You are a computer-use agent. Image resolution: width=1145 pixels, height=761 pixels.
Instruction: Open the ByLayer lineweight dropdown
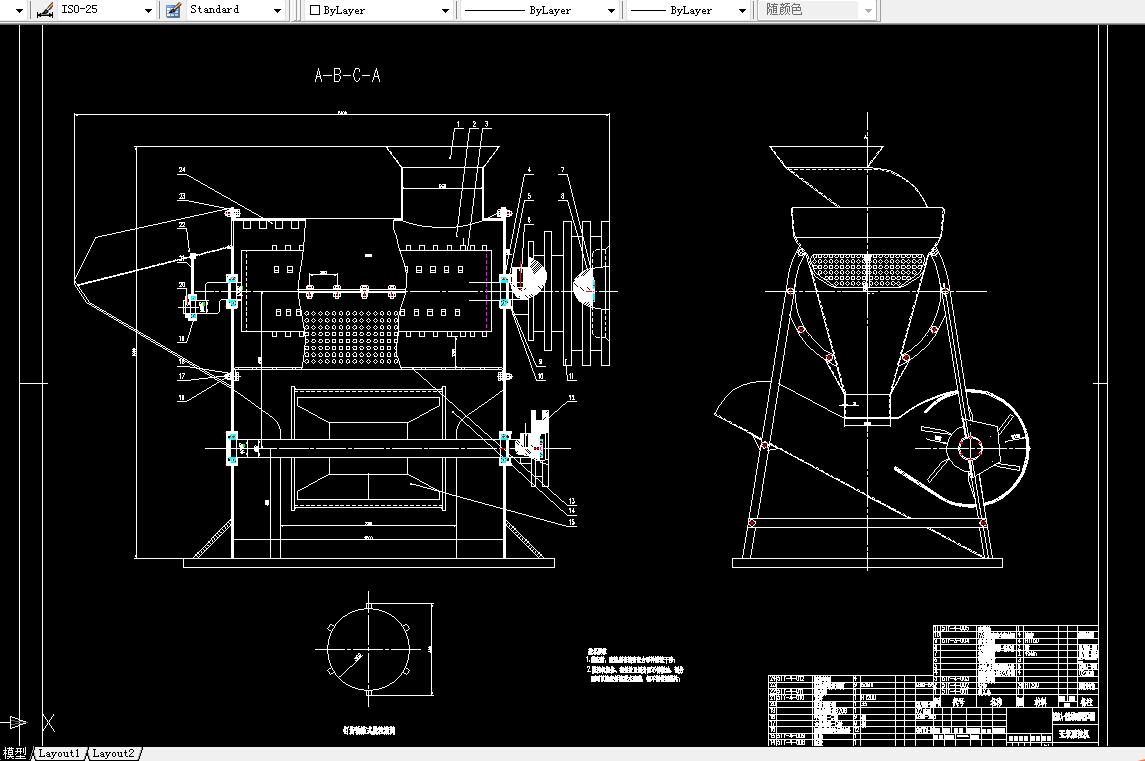pyautogui.click(x=742, y=10)
